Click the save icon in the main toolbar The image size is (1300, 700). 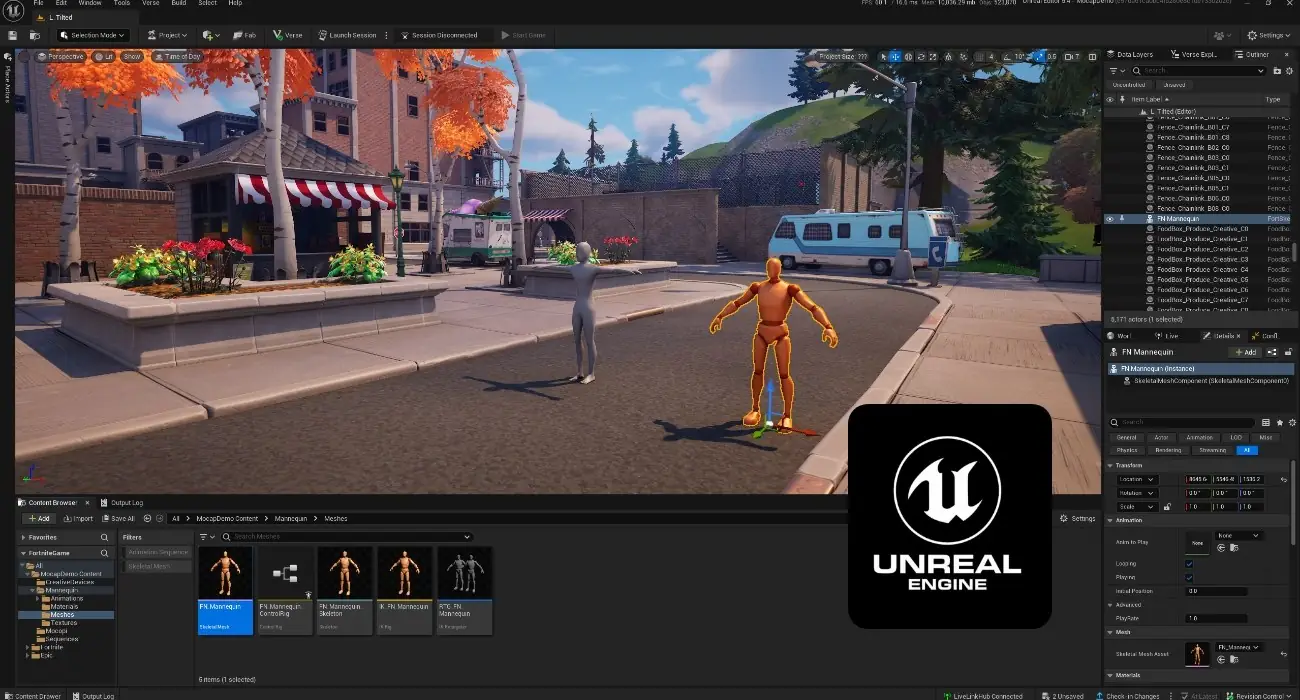coord(12,35)
